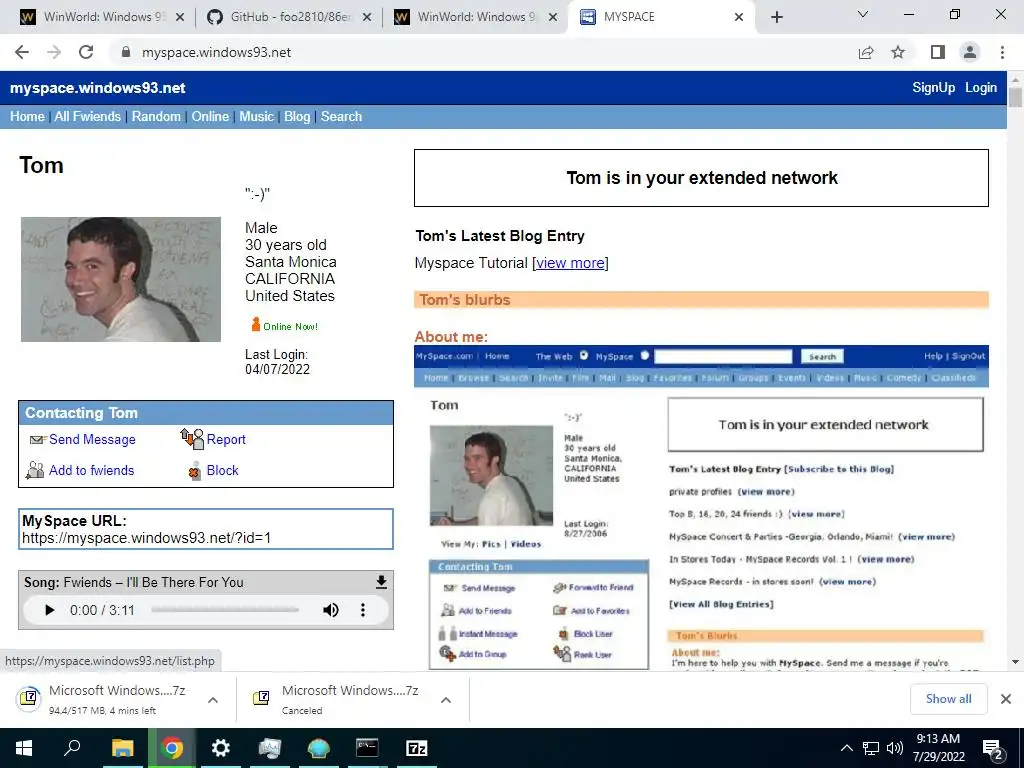Expand options for the downloading Windows 7z file
The width and height of the screenshot is (1024, 768).
point(212,699)
